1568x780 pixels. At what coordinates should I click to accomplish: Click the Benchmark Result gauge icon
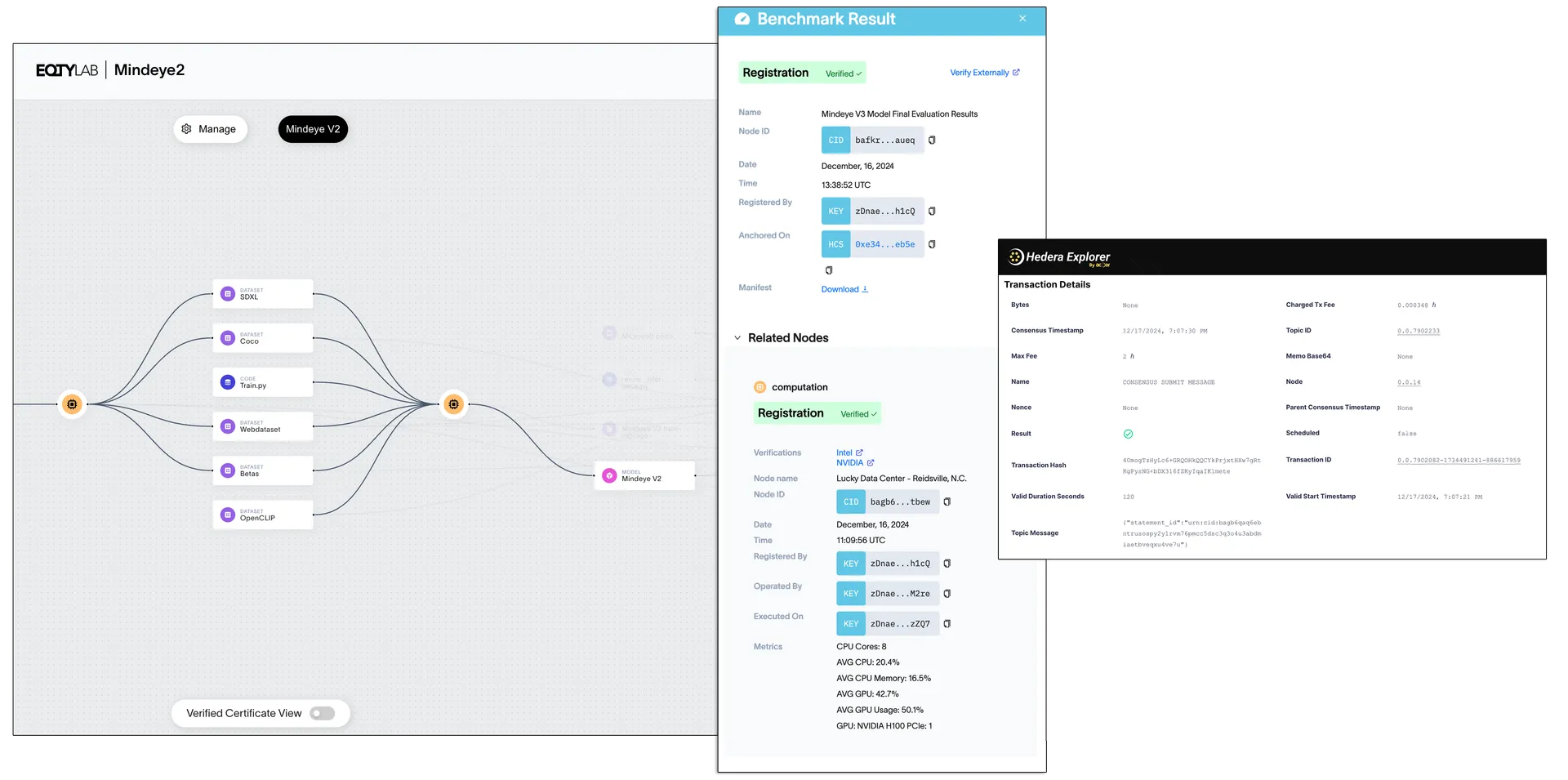(x=742, y=19)
